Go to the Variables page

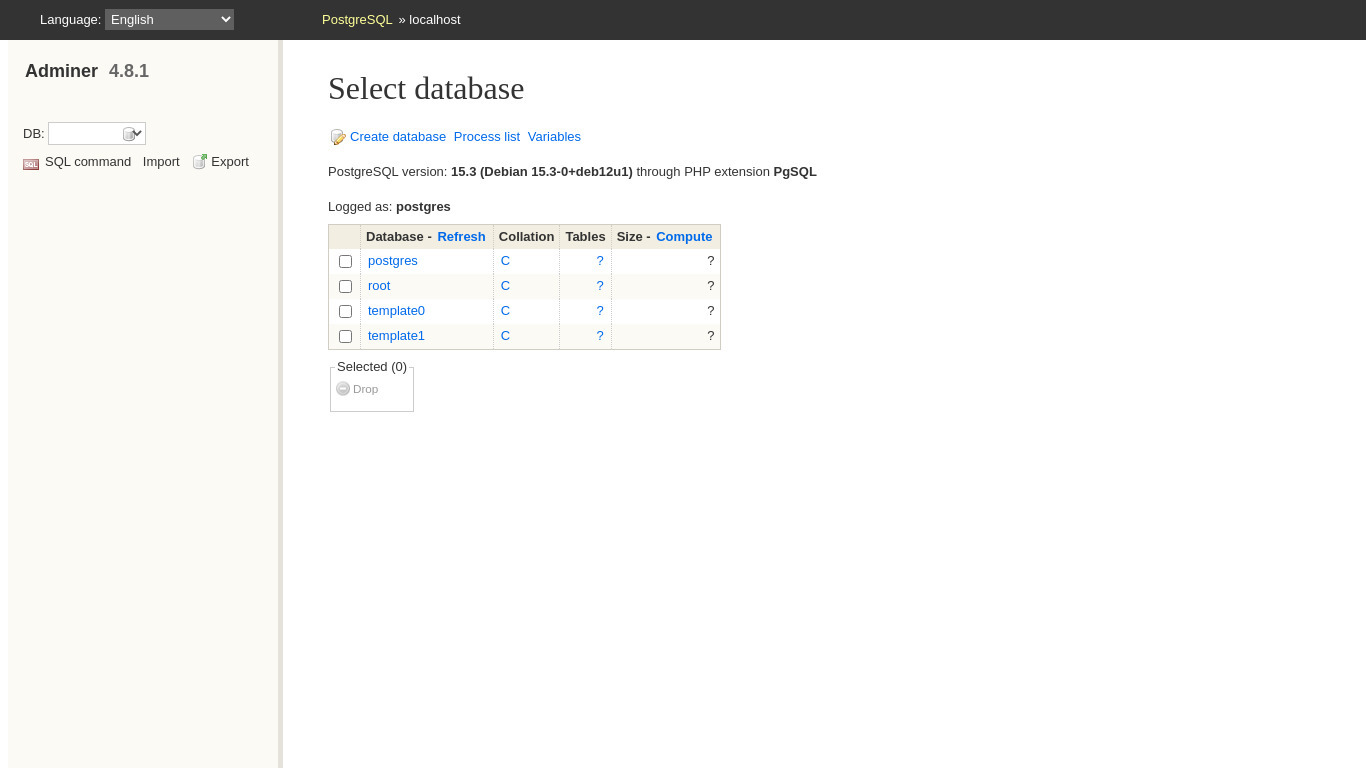pos(554,136)
